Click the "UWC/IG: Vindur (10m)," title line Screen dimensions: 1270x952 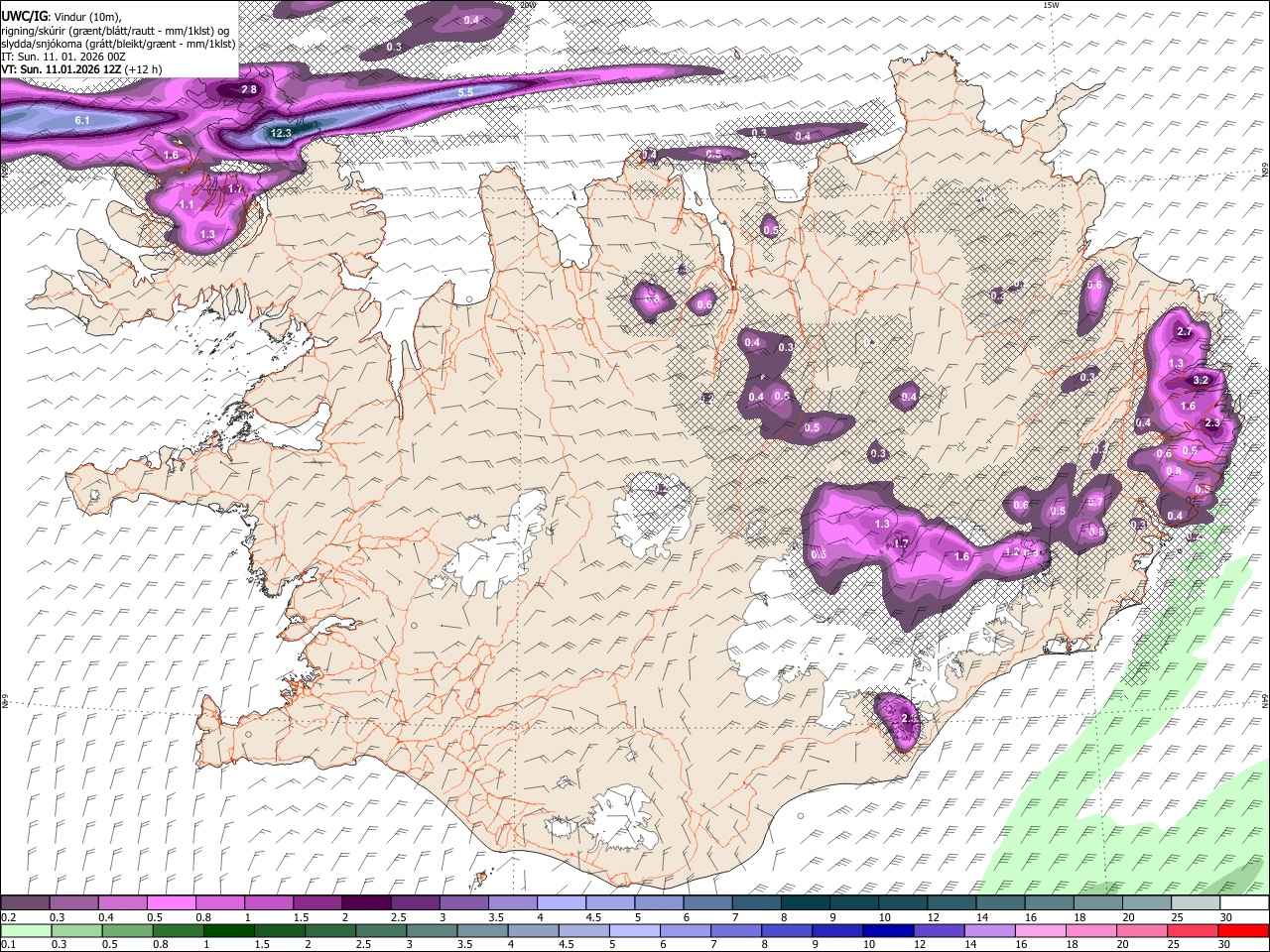point(61,15)
